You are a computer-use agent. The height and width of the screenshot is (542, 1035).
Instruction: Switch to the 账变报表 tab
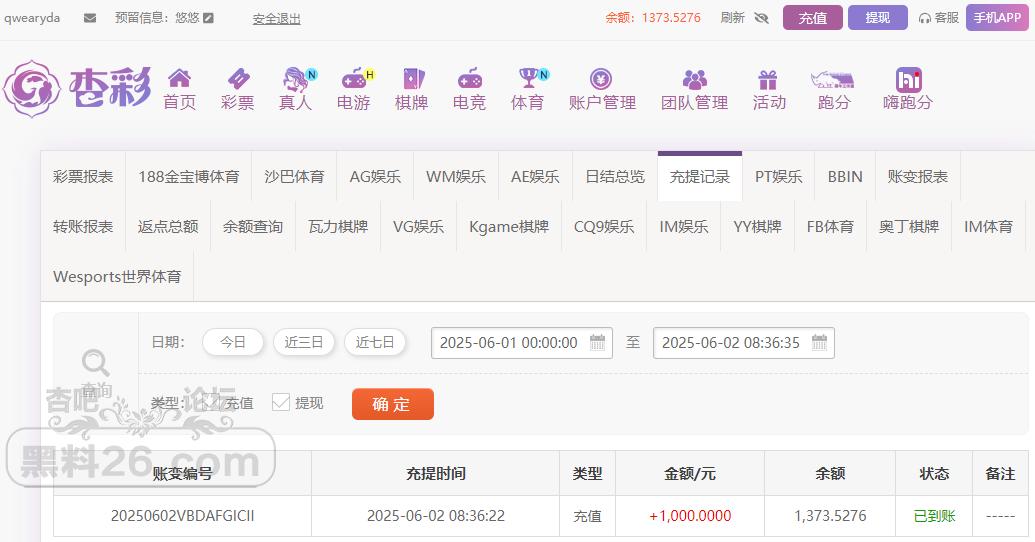(x=917, y=177)
